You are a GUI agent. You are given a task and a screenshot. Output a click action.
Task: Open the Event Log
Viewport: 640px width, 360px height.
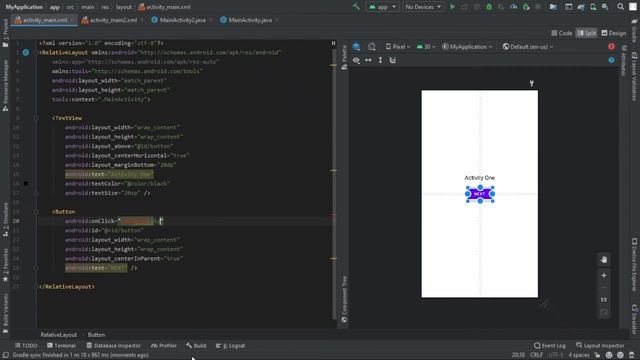549,346
